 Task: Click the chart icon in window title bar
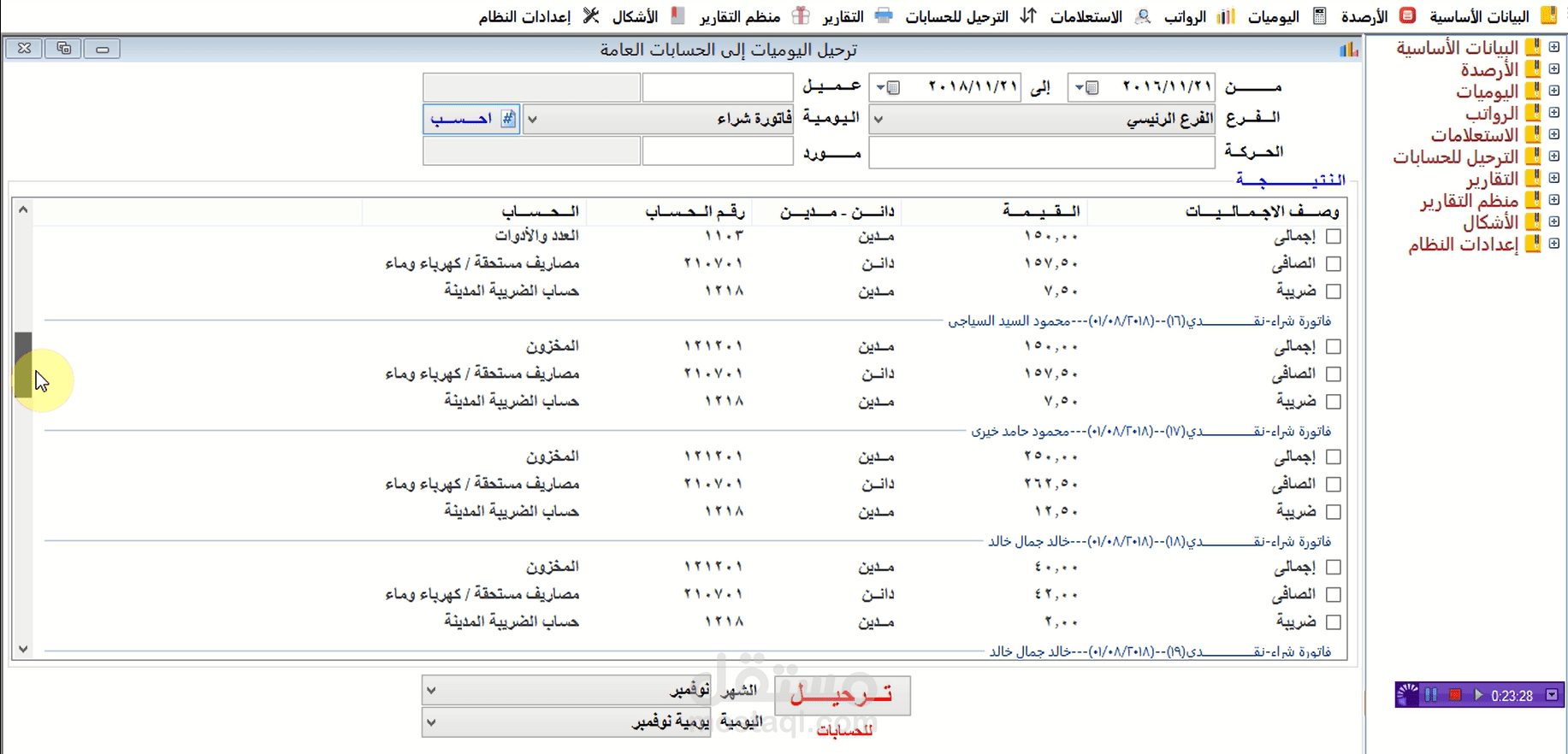[1349, 50]
